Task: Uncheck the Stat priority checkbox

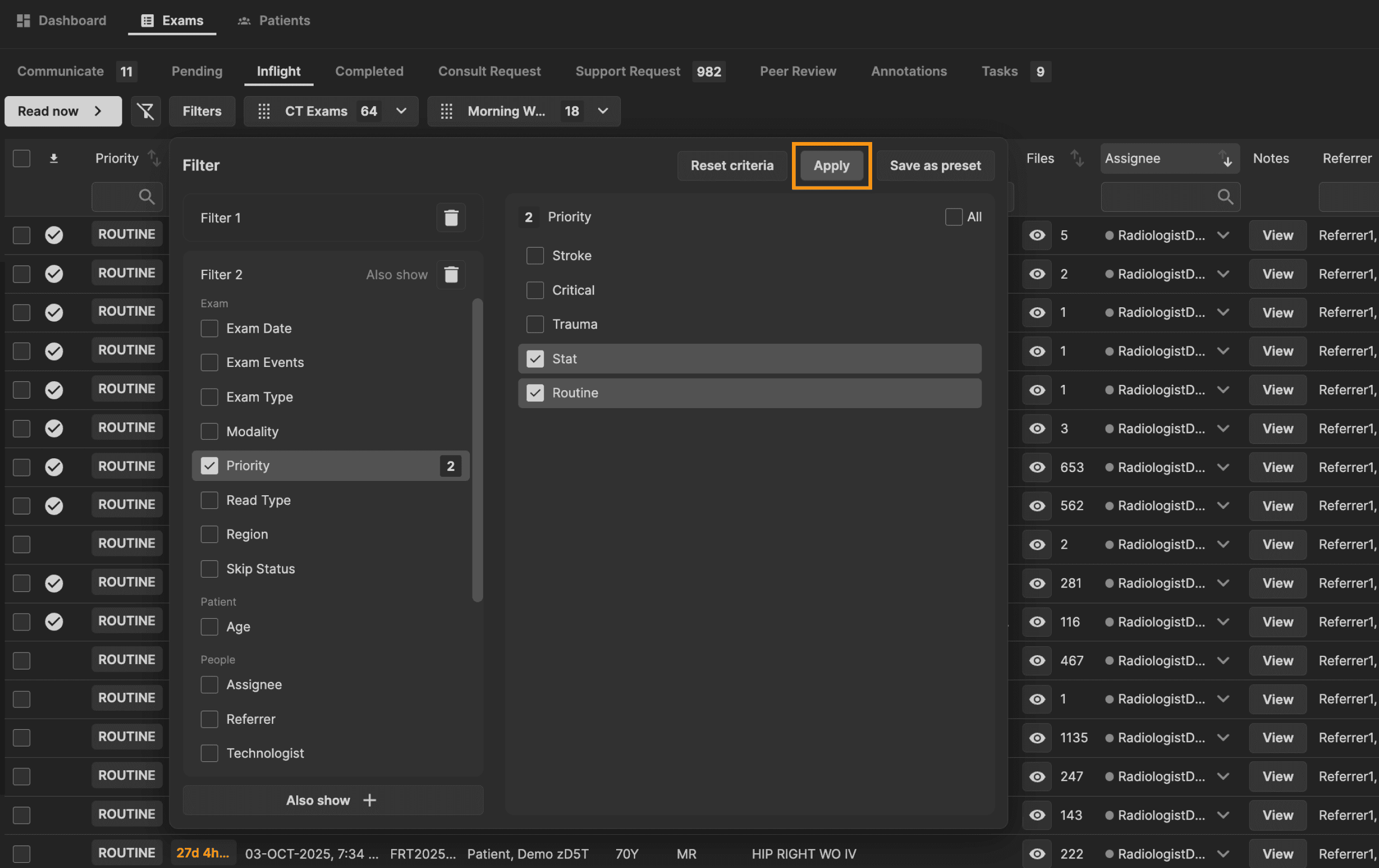Action: pyautogui.click(x=535, y=359)
